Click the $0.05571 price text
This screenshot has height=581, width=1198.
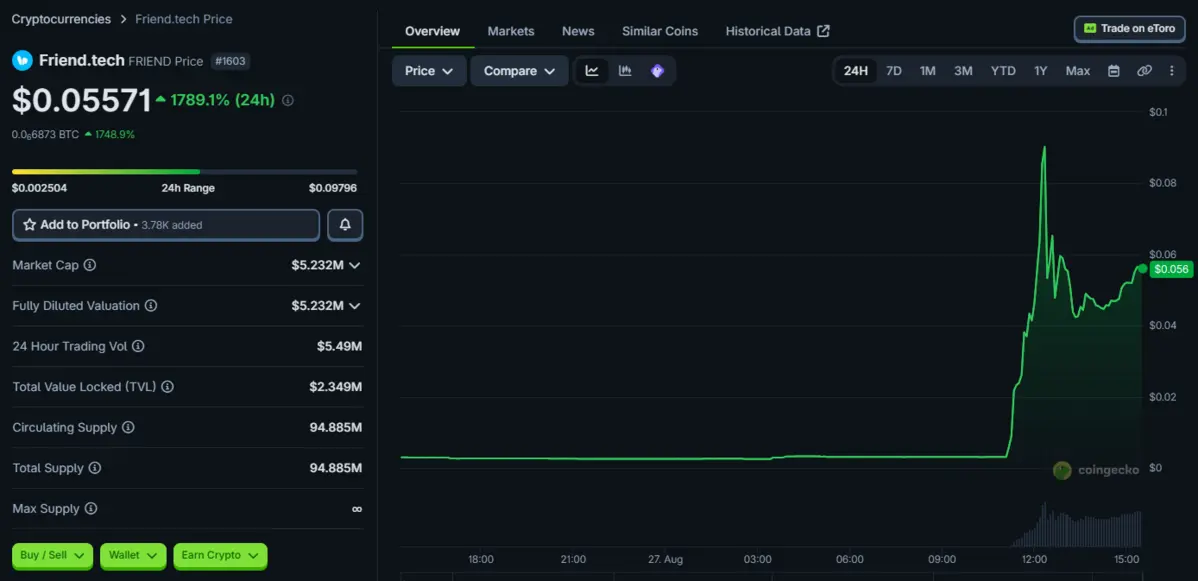click(82, 100)
